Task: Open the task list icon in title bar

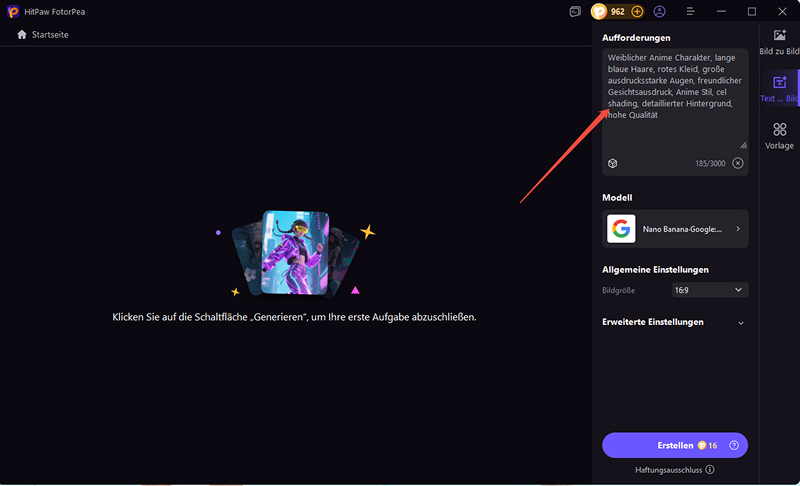Action: [575, 12]
